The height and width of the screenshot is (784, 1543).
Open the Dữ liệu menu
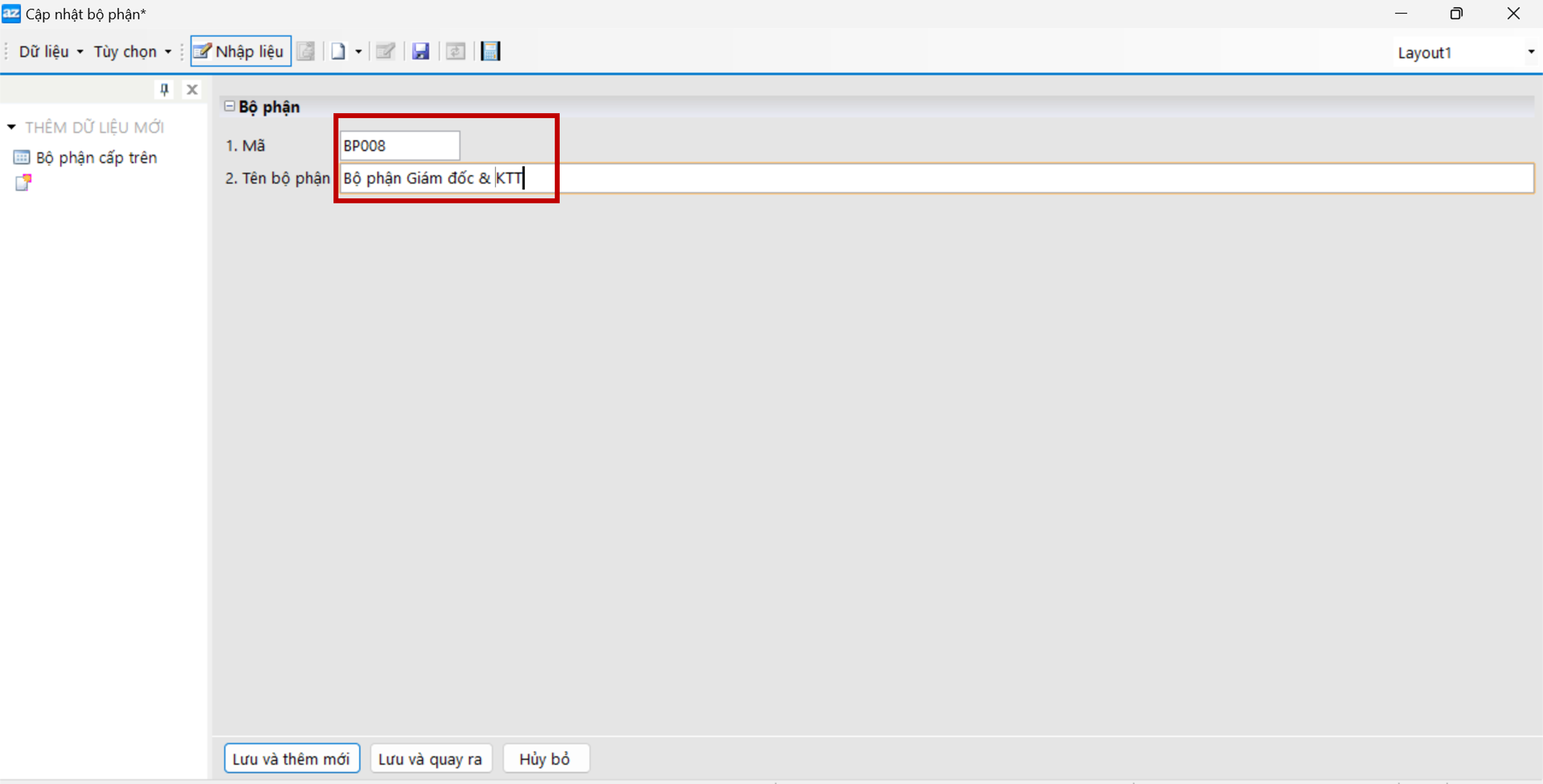click(50, 52)
